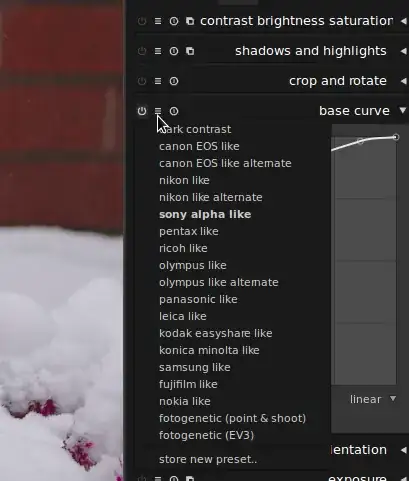Reset contrast brightness saturation module parameters
Viewport: 409px width, 481px height.
tap(174, 21)
